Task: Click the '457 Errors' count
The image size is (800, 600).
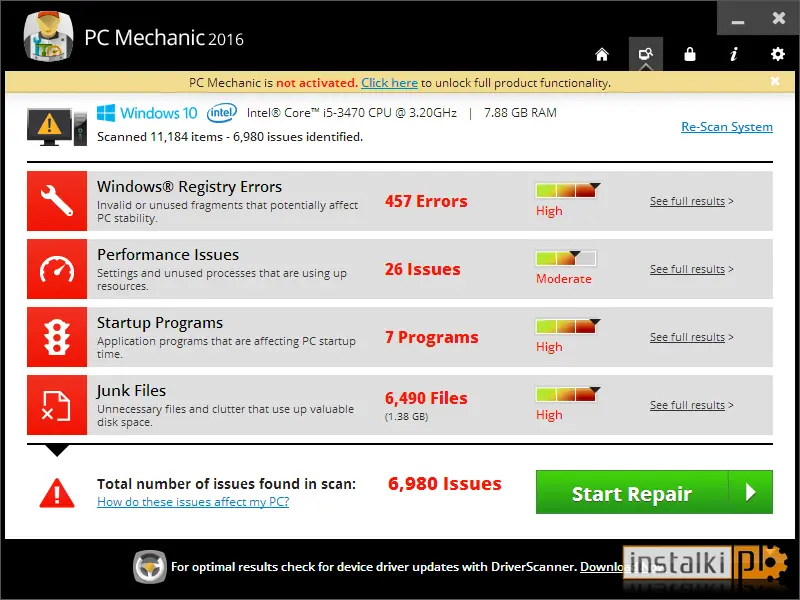Action: (426, 201)
